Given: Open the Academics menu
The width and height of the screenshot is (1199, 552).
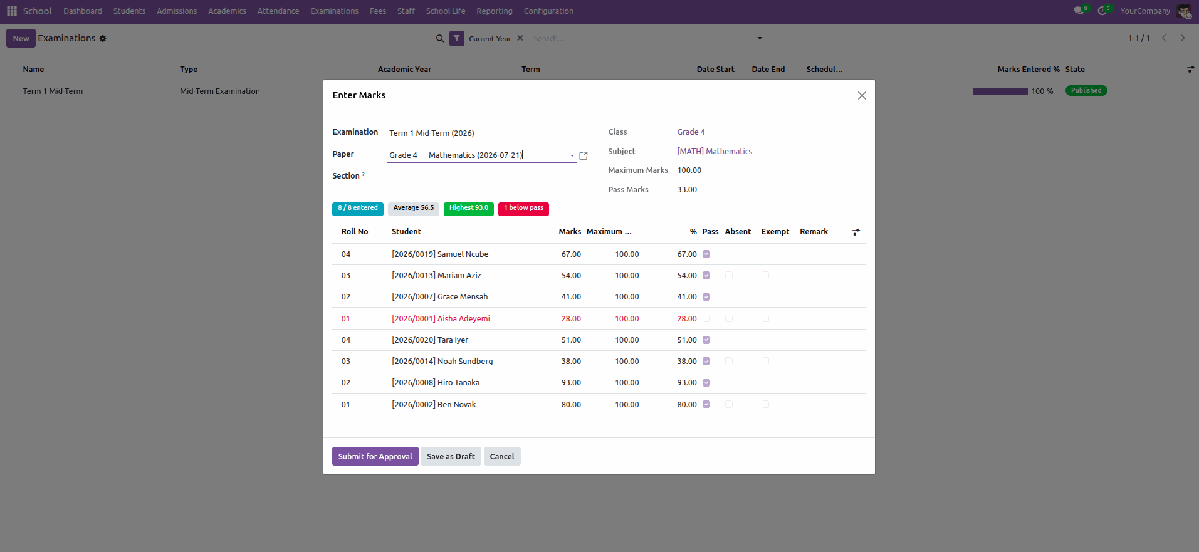Looking at the screenshot, I should pyautogui.click(x=227, y=11).
